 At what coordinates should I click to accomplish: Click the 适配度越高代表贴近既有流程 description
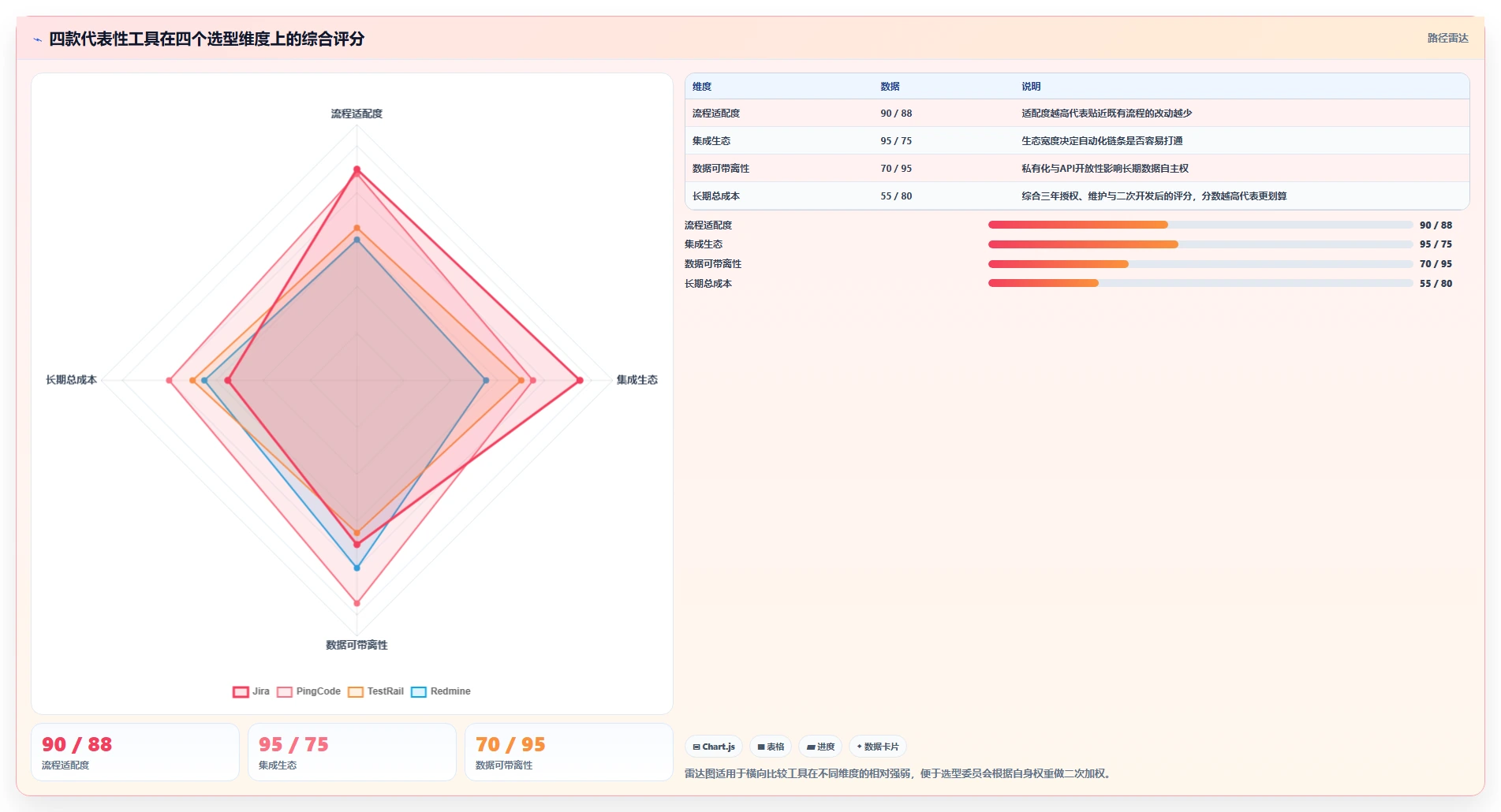[x=1107, y=114]
